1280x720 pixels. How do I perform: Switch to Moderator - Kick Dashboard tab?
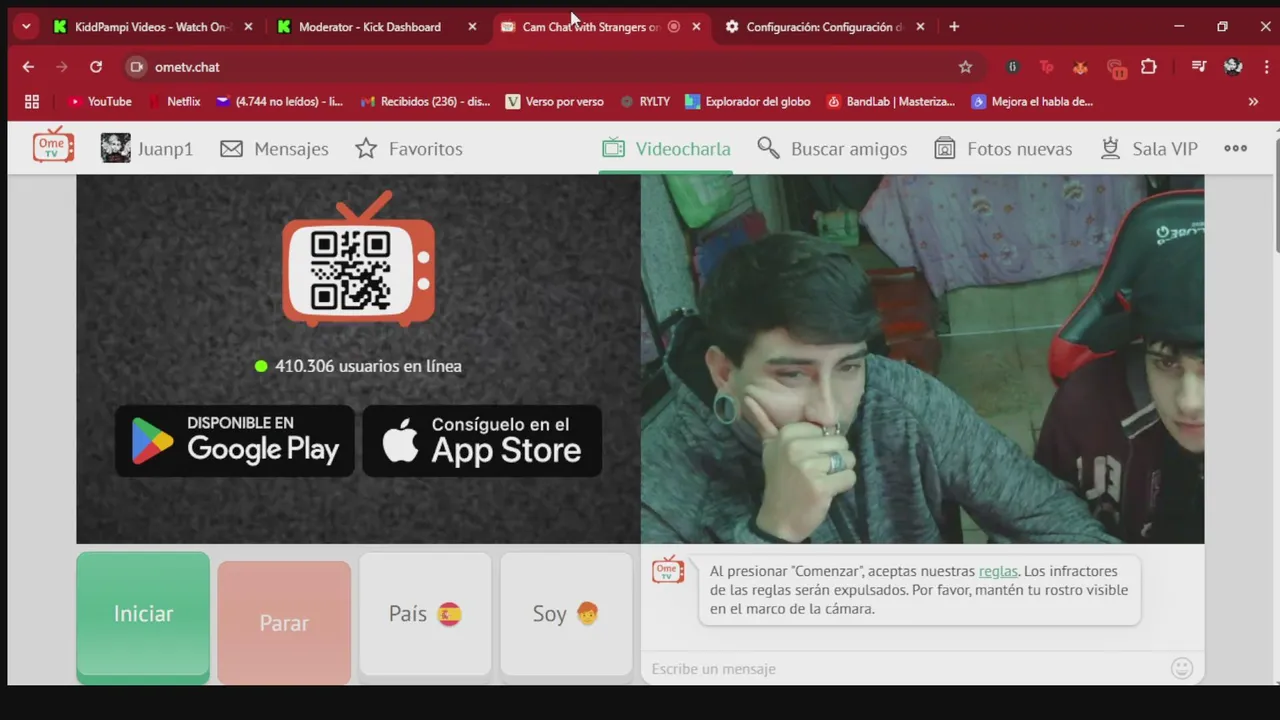click(370, 27)
